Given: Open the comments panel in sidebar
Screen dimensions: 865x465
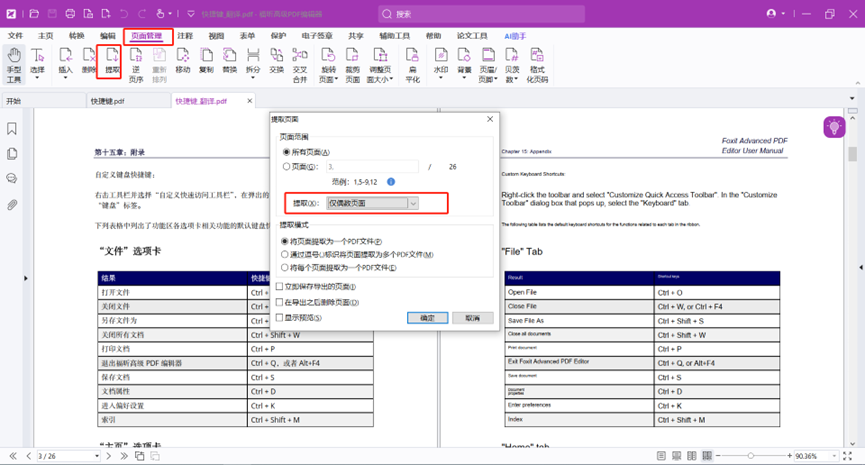Looking at the screenshot, I should click(12, 179).
